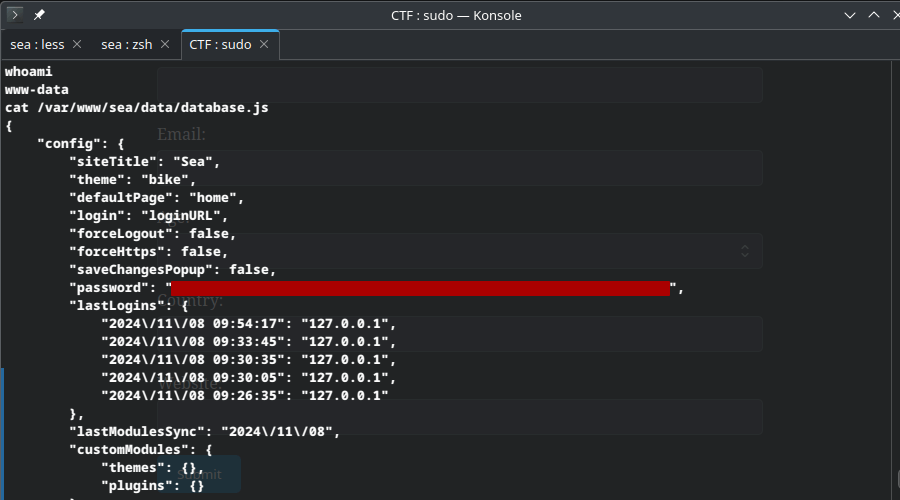Viewport: 900px width, 500px height.
Task: Open the faint dropdown arrows behind terminal
Action: pyautogui.click(x=745, y=251)
